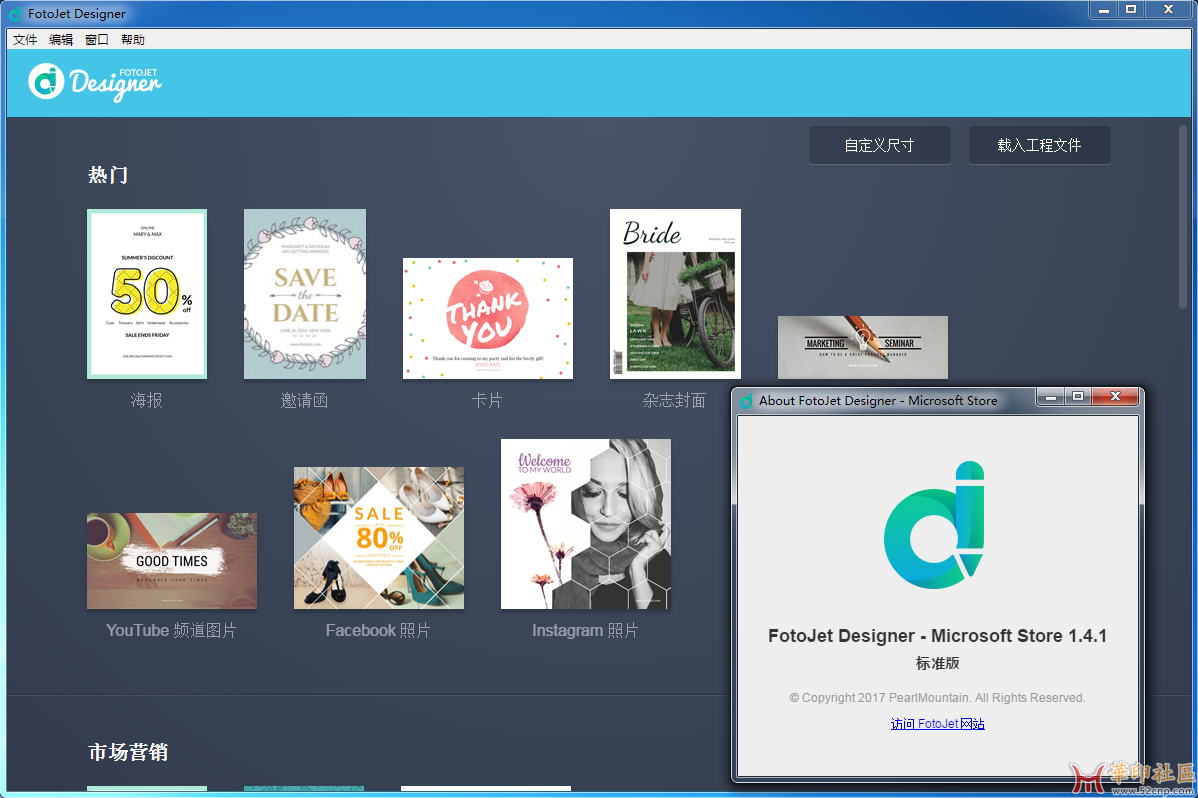The image size is (1198, 798).
Task: Select the Thank You card template
Action: click(x=487, y=318)
